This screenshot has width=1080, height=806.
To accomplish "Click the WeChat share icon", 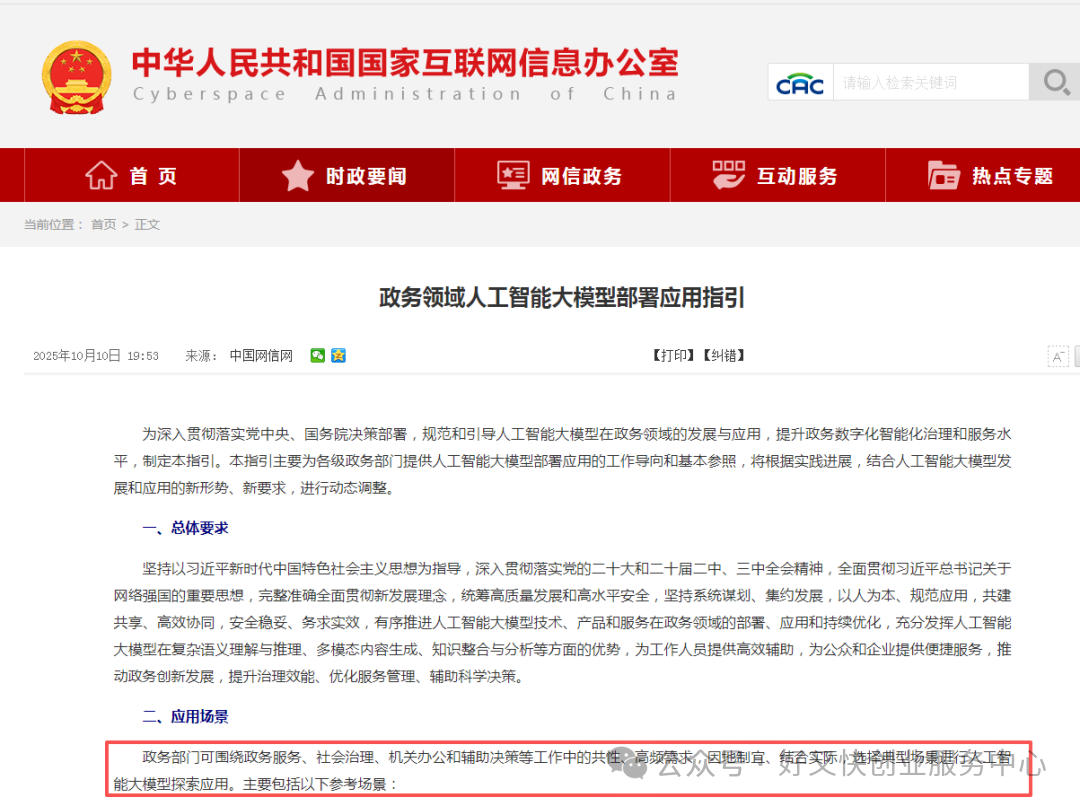I will pos(318,355).
